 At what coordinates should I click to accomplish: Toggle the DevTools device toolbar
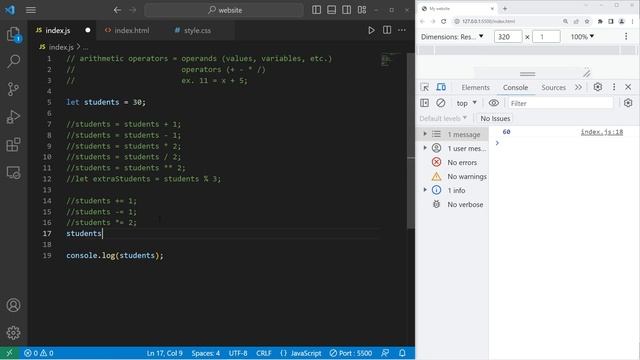[x=441, y=87]
